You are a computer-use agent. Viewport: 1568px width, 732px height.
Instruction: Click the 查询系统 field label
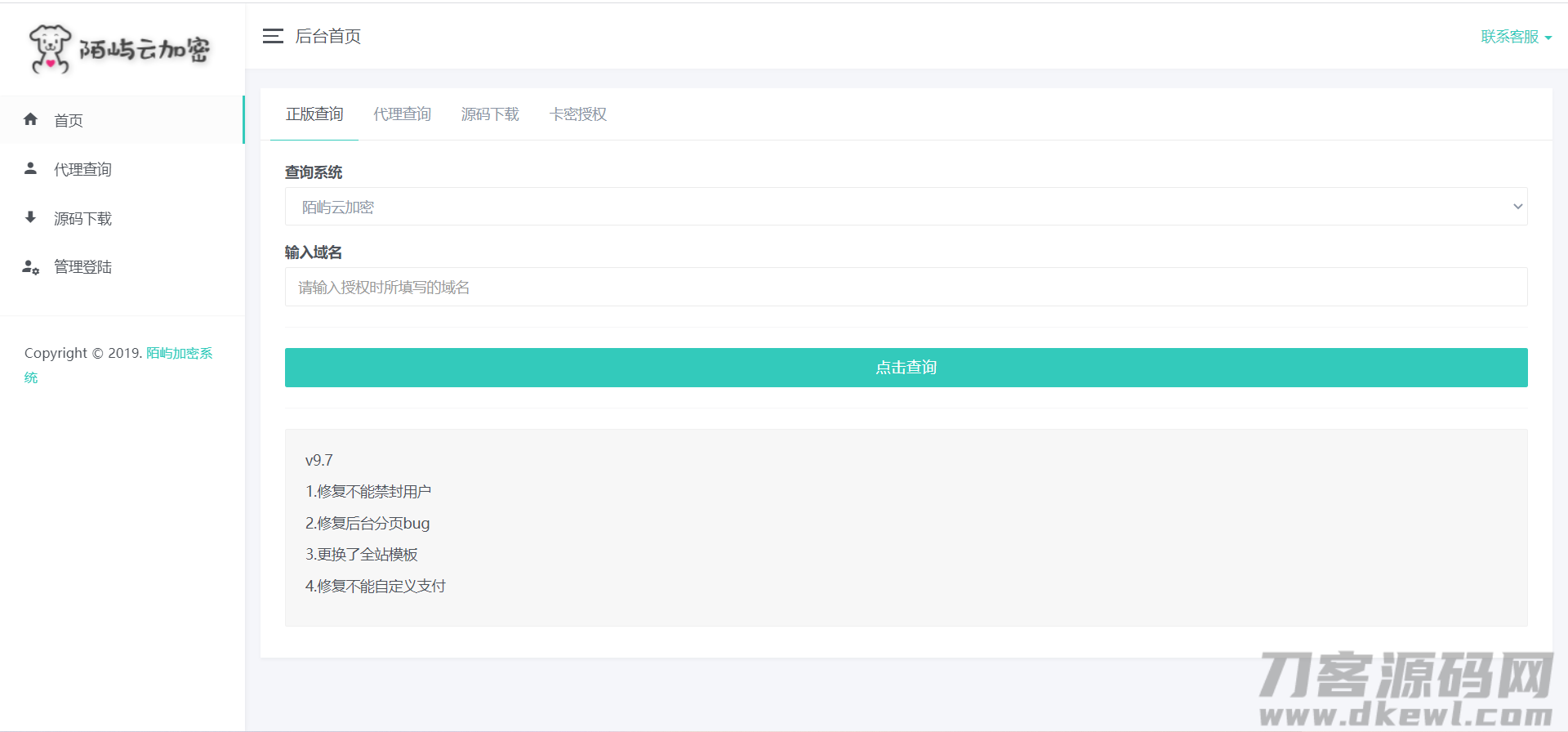click(x=314, y=172)
